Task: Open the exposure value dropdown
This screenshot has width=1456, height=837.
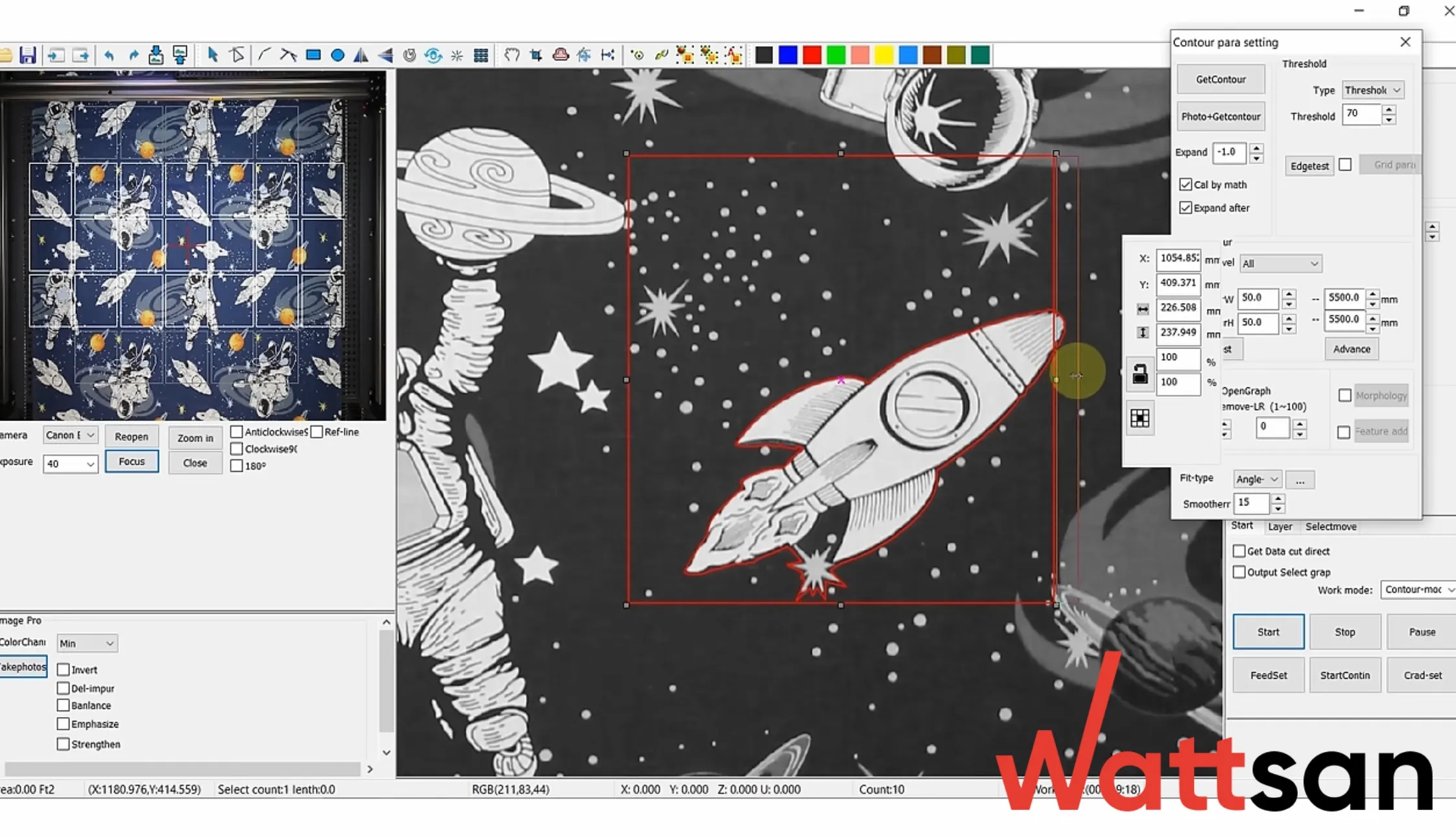Action: (70, 463)
